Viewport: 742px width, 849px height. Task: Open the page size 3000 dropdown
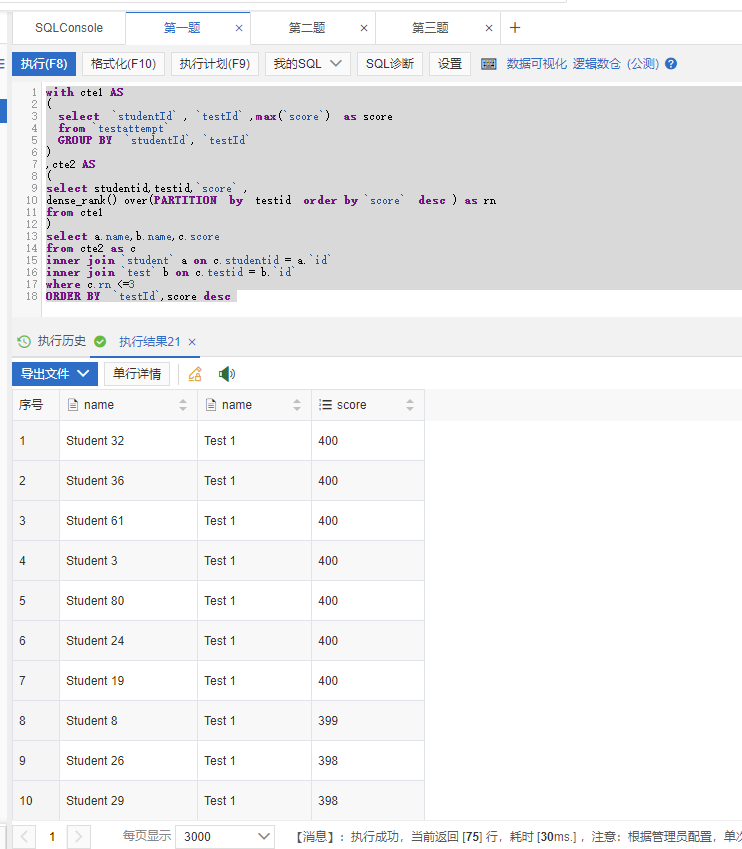point(225,837)
